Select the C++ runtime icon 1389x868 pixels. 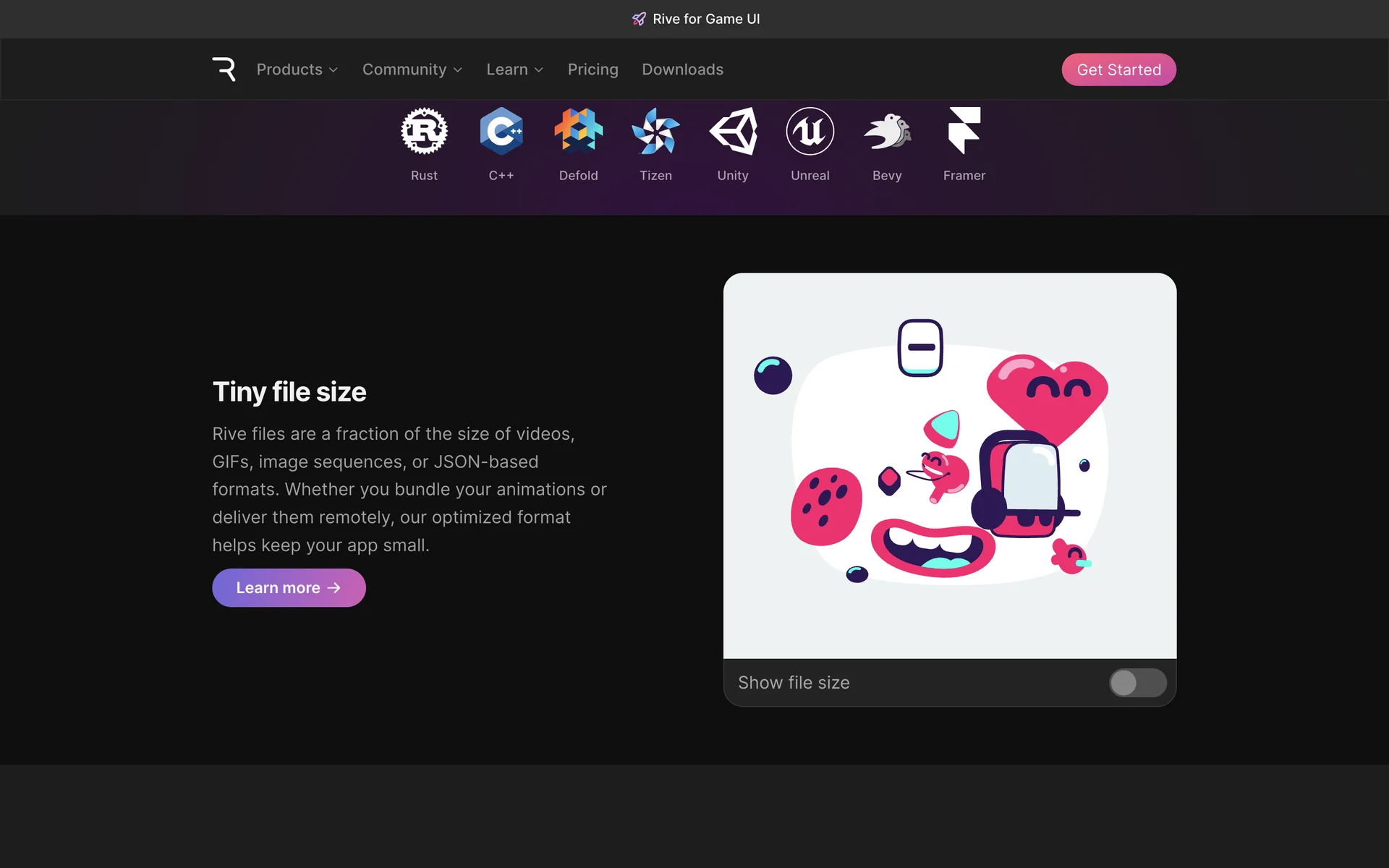tap(501, 131)
